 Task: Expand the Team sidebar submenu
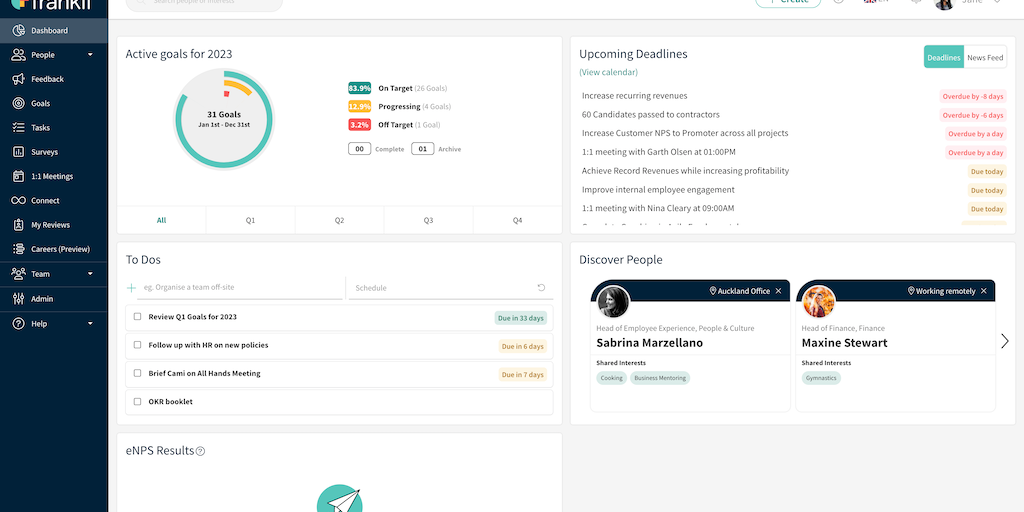click(90, 274)
